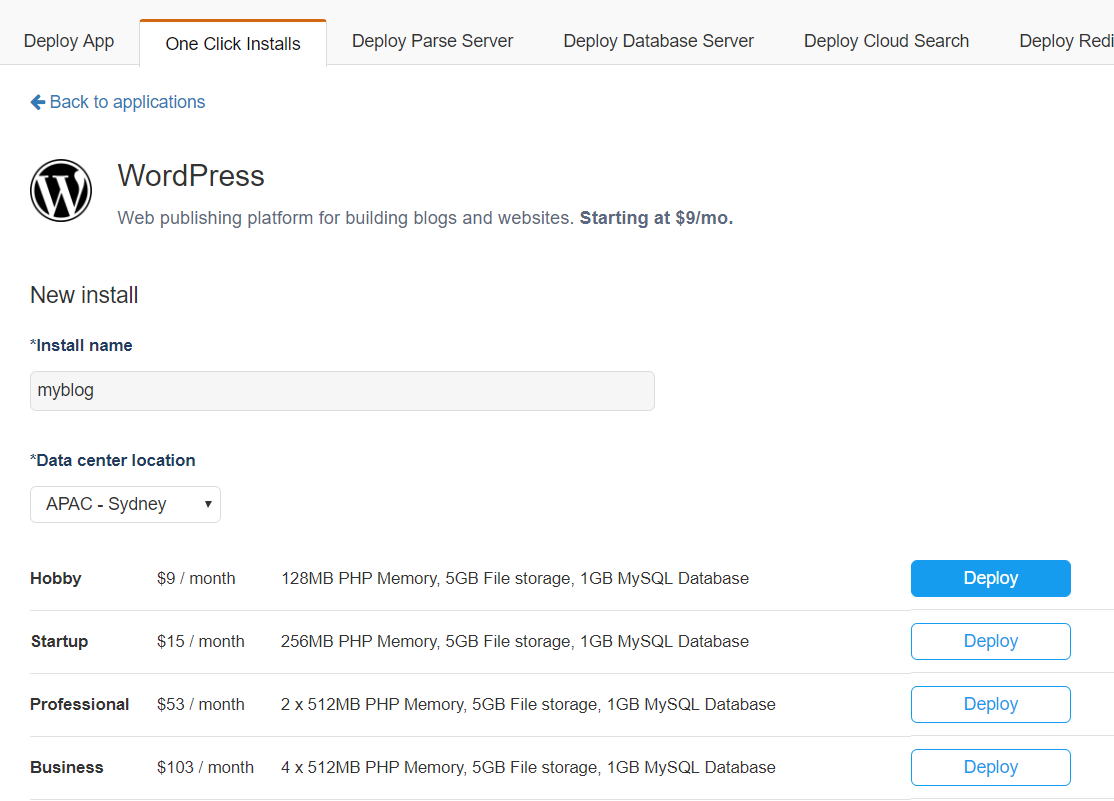Click the Business plan name
Screen dimensions: 1114x801
tap(67, 768)
